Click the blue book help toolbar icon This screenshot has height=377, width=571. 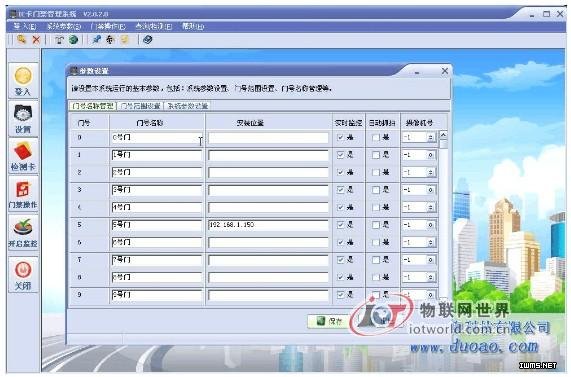147,39
